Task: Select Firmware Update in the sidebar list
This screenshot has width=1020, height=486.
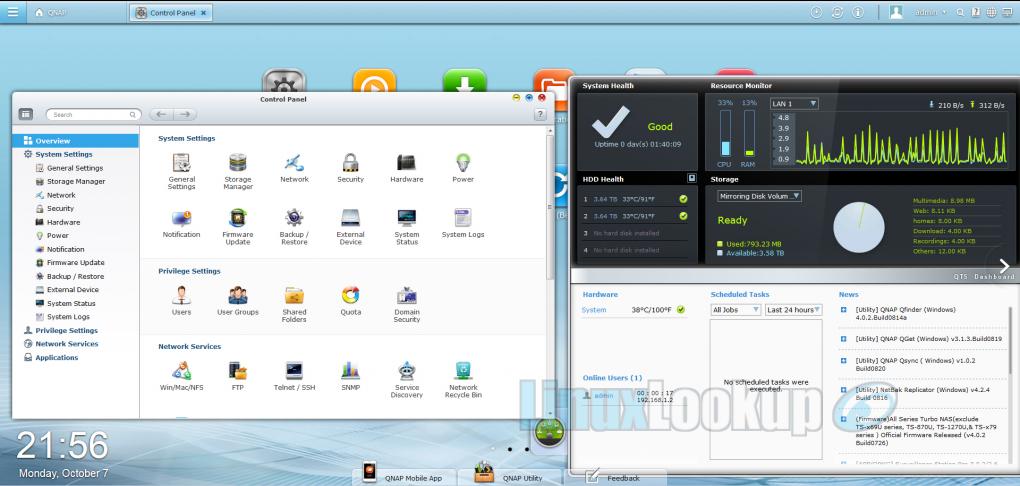Action: click(x=75, y=263)
